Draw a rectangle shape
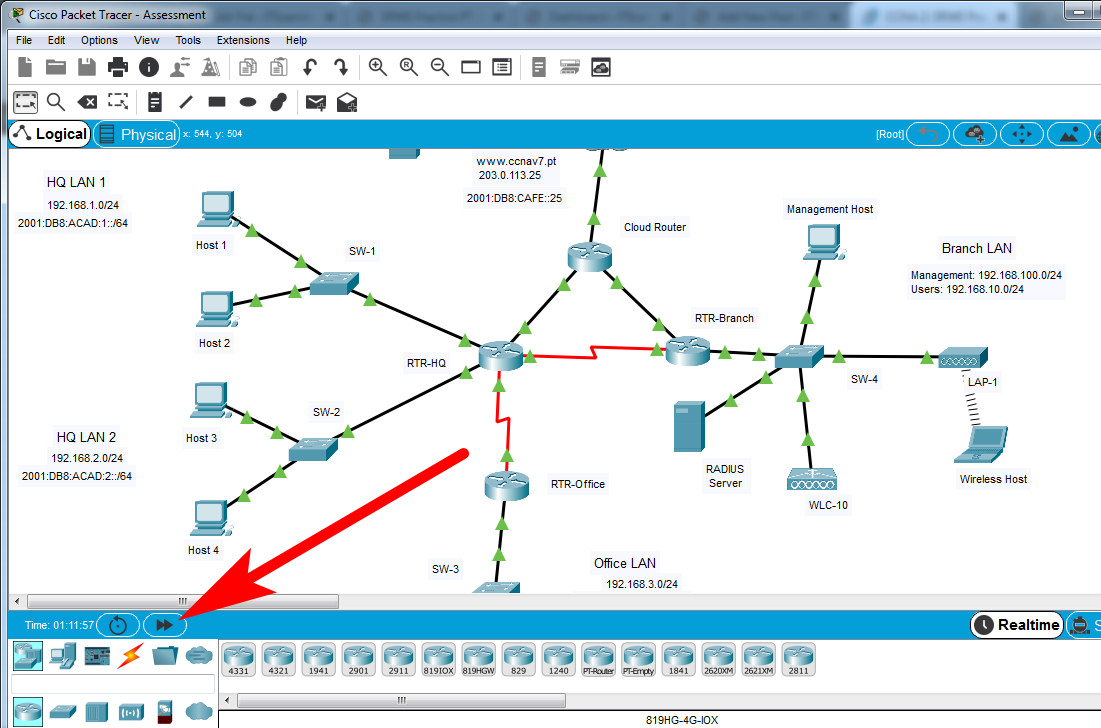1101x728 pixels. pyautogui.click(x=217, y=102)
